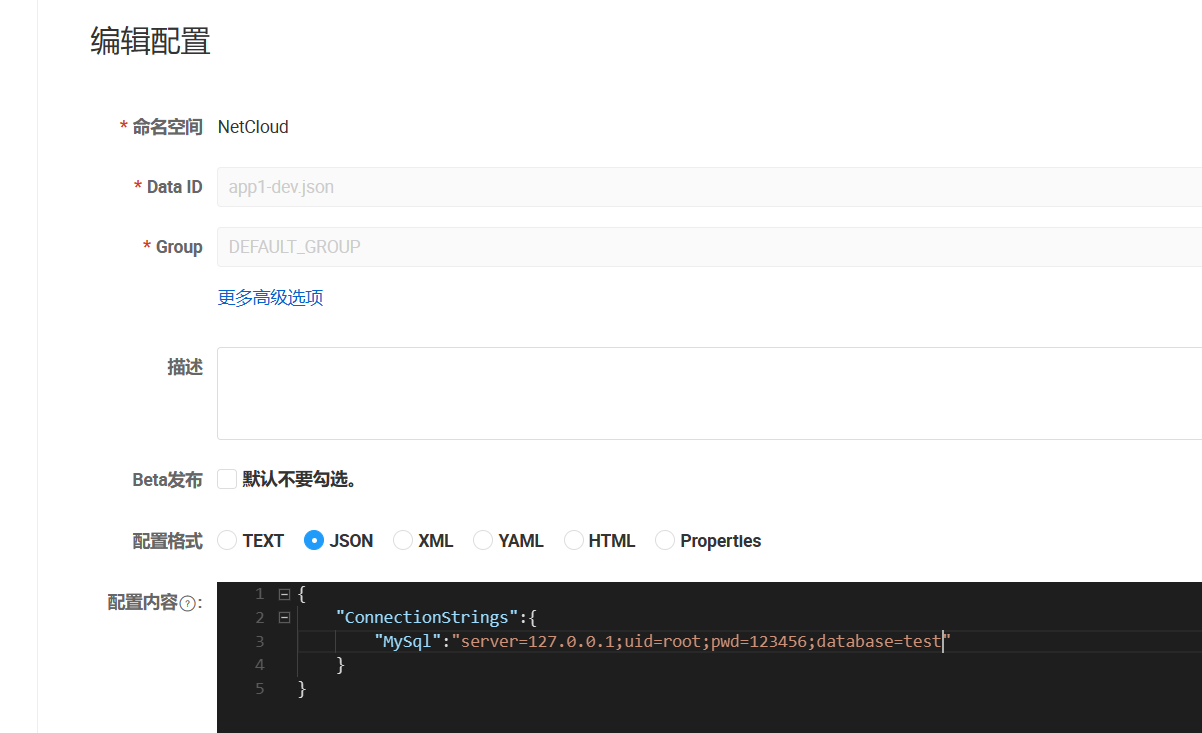Viewport: 1202px width, 733px height.
Task: Click the 默认不要勾选。 label text
Action: click(x=300, y=479)
